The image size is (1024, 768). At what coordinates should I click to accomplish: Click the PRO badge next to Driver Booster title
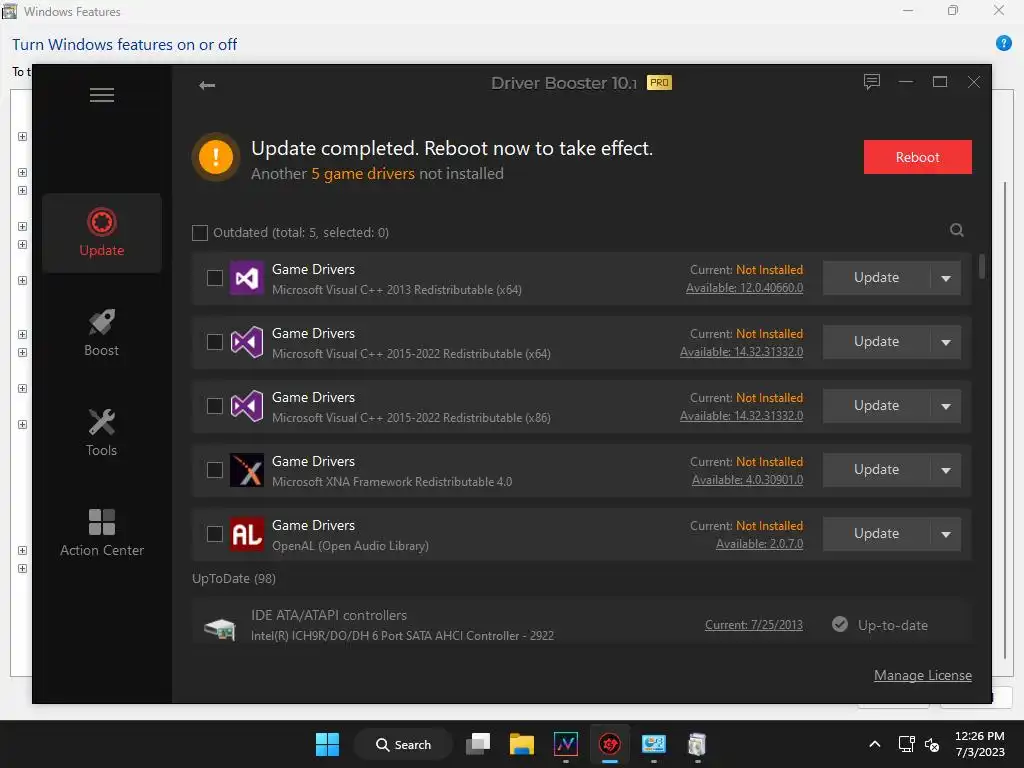[x=659, y=83]
